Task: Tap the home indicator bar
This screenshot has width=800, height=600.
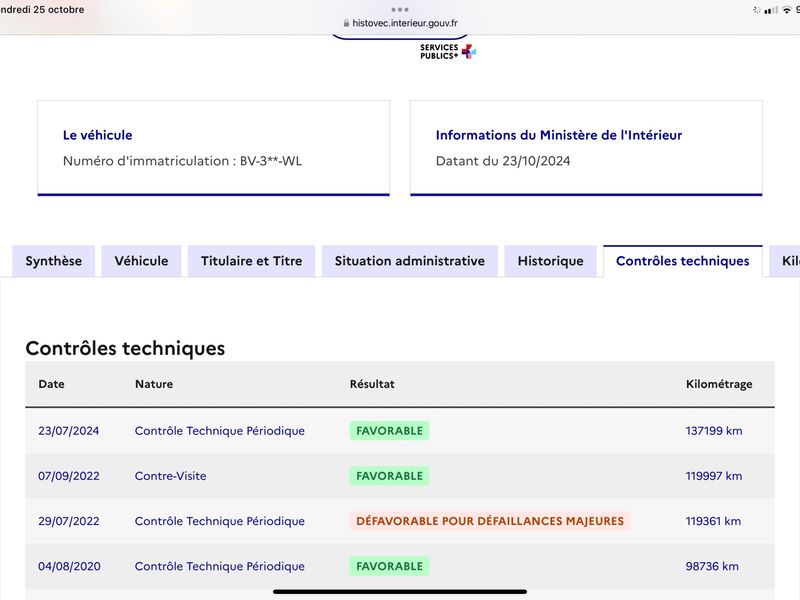Action: coord(400,592)
